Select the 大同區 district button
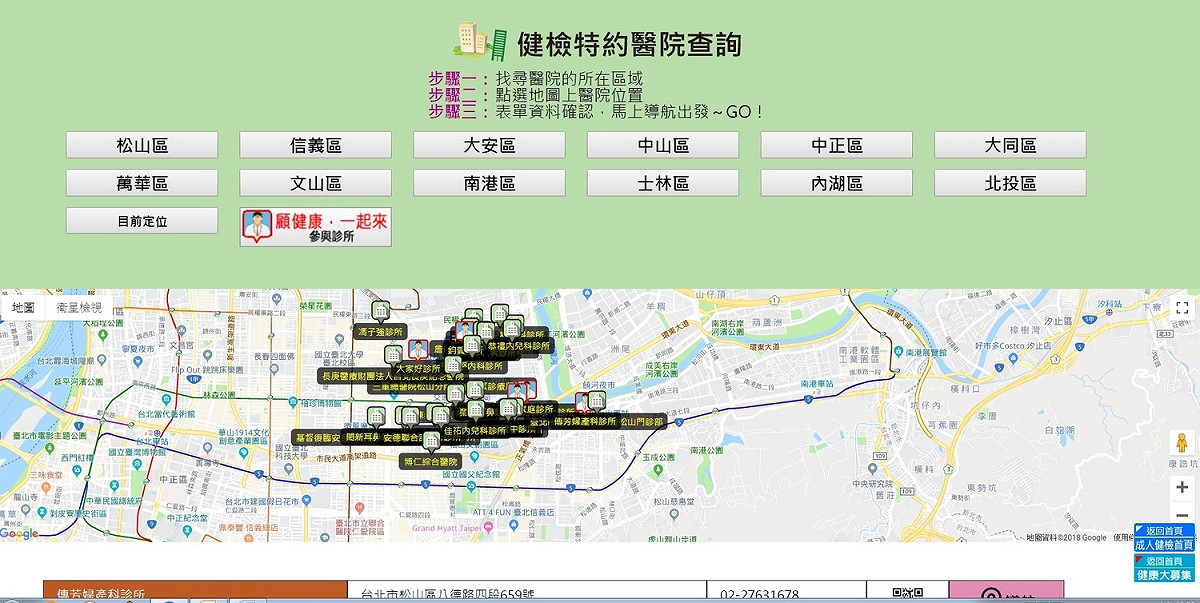The width and height of the screenshot is (1200, 603). point(1010,145)
